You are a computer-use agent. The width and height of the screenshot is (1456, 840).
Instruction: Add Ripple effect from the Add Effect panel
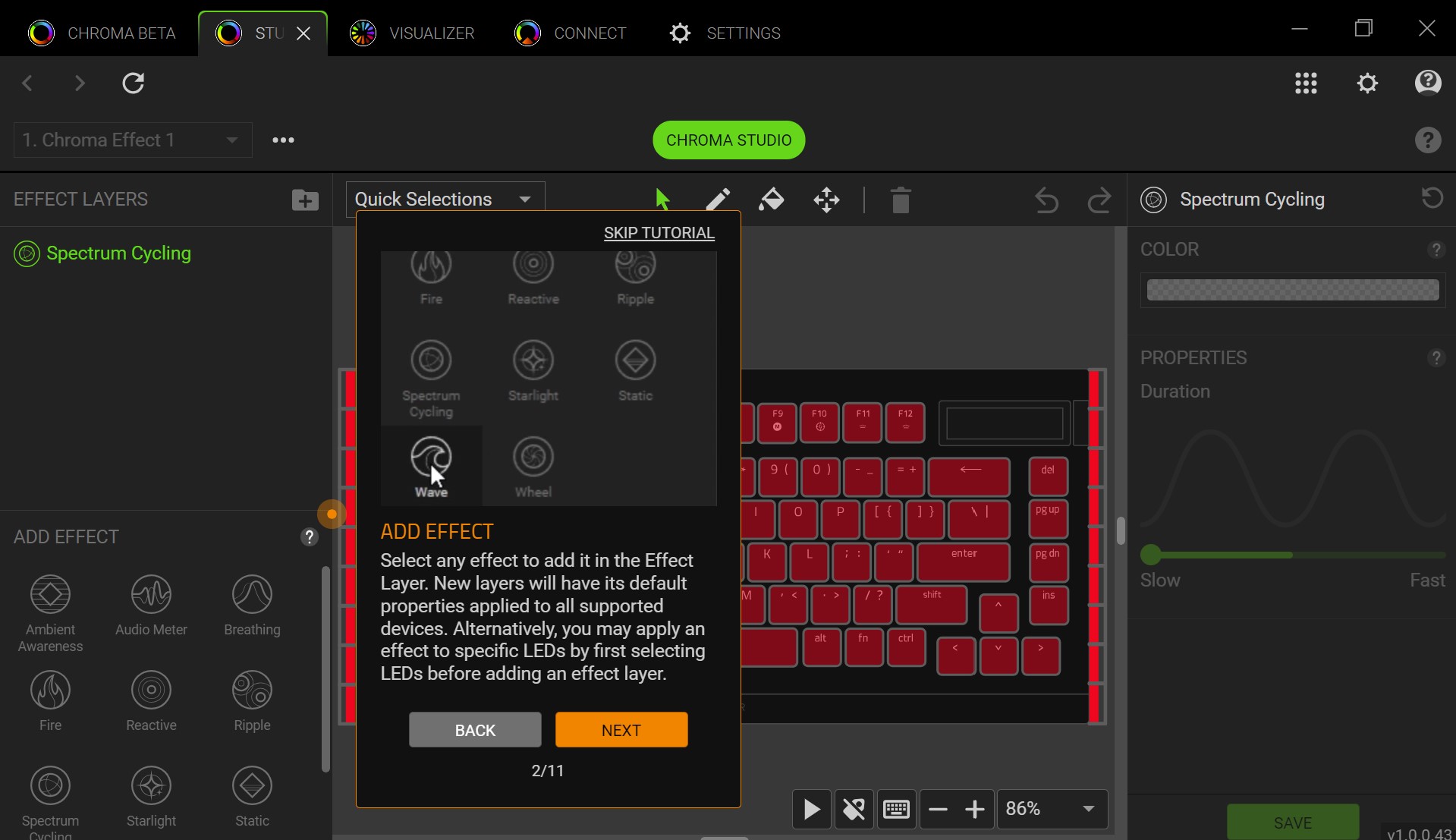(252, 700)
